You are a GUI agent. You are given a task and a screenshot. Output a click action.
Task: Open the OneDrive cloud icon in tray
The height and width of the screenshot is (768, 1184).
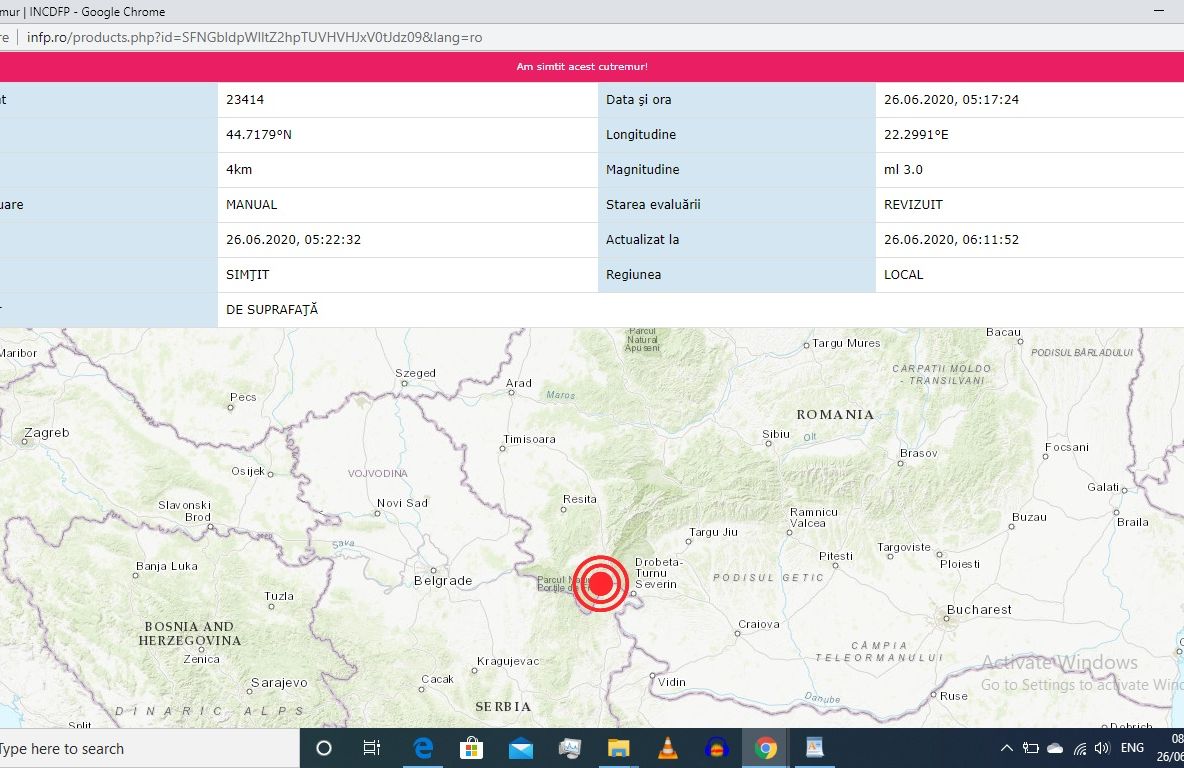(1054, 747)
